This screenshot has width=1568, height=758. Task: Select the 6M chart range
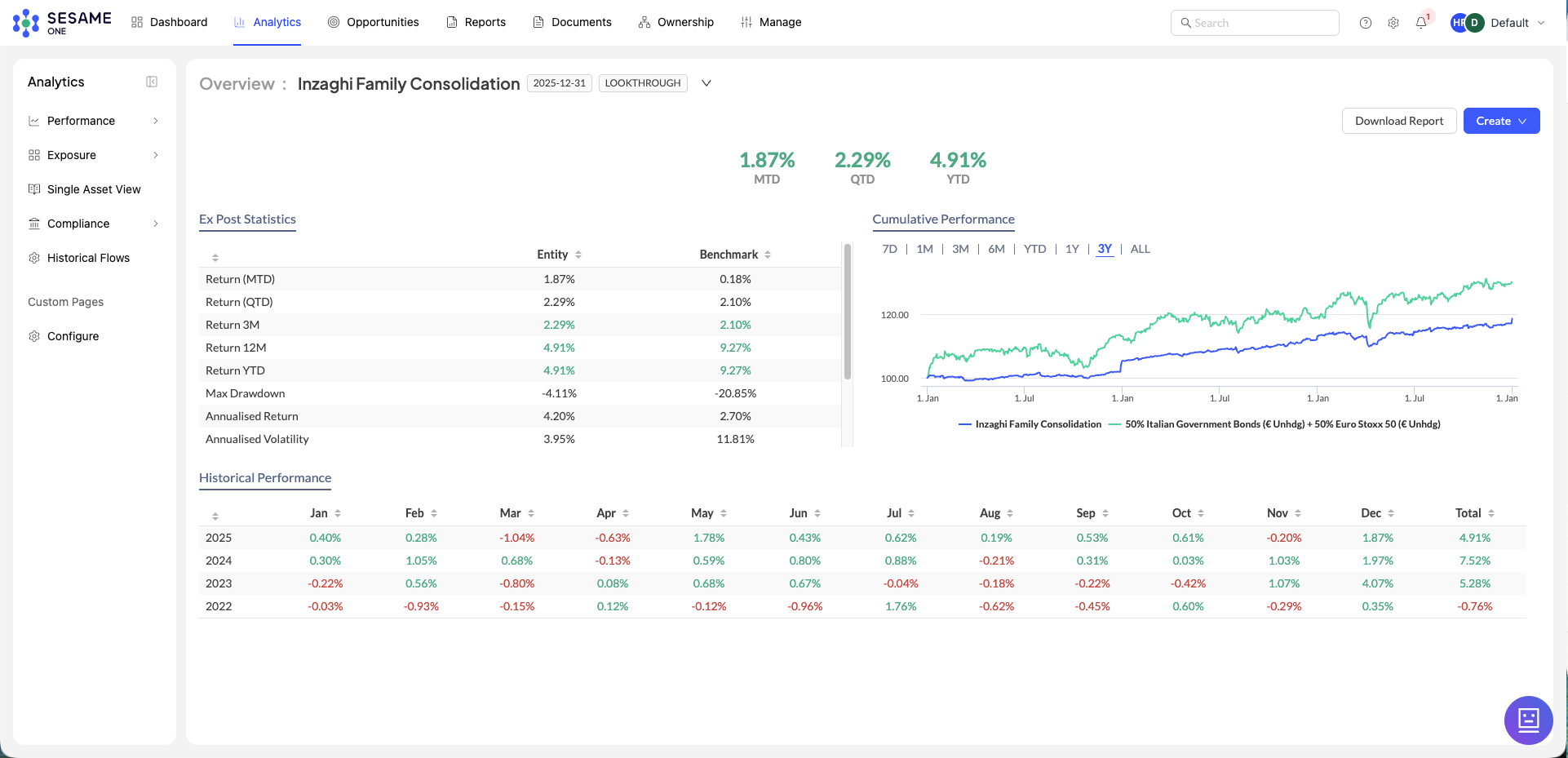(996, 249)
